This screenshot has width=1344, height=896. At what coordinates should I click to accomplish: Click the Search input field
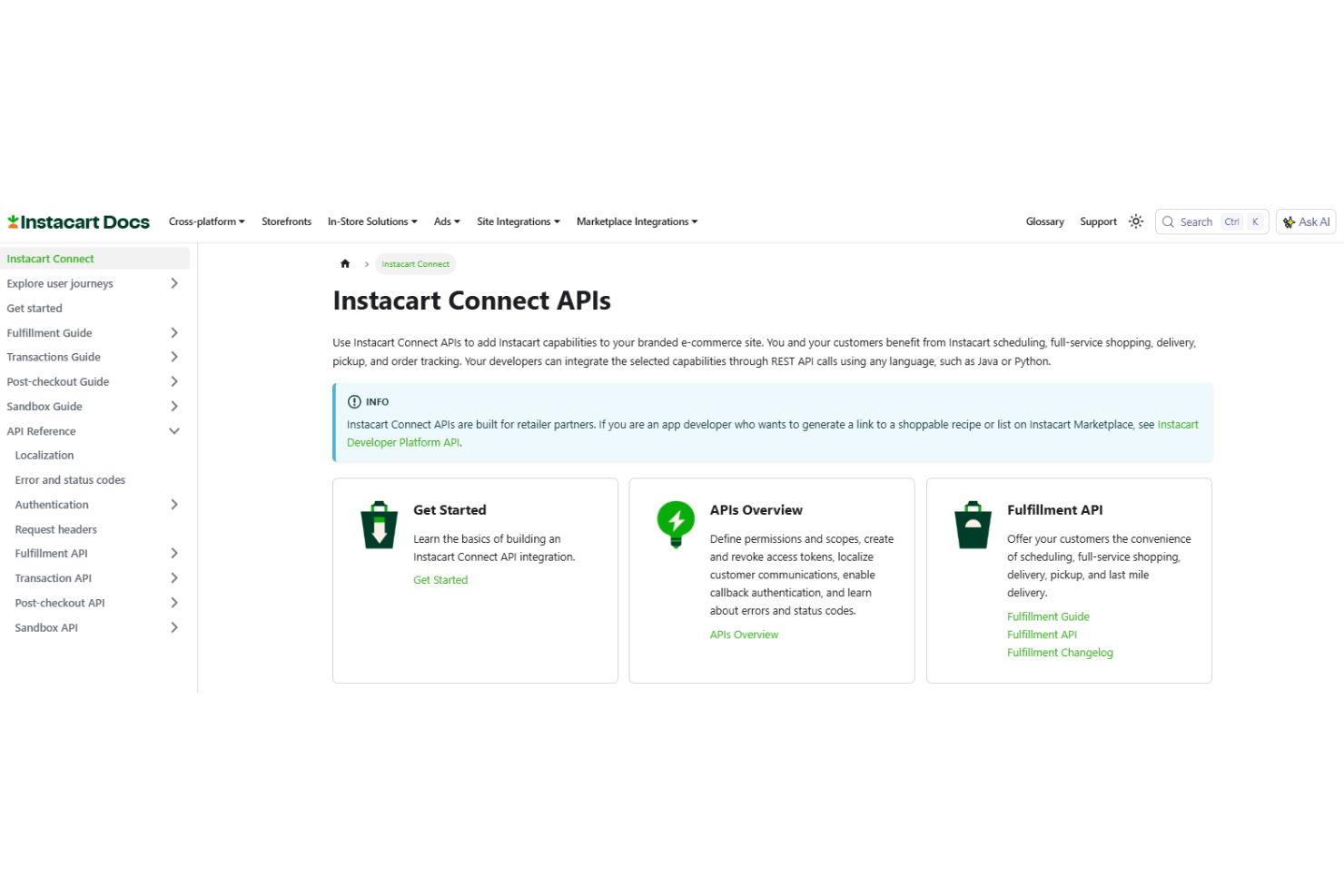click(1211, 222)
